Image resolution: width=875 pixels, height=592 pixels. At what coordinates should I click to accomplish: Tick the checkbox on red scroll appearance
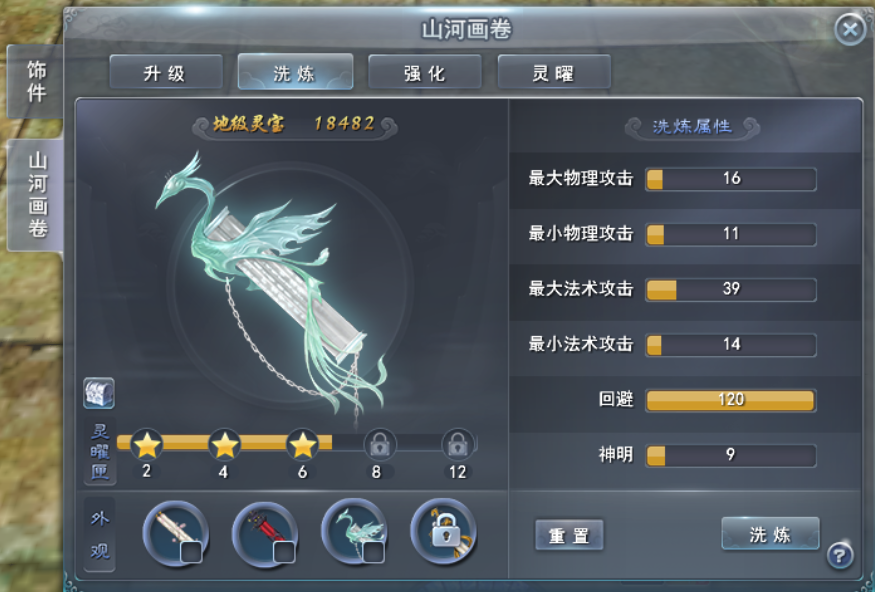tap(283, 552)
